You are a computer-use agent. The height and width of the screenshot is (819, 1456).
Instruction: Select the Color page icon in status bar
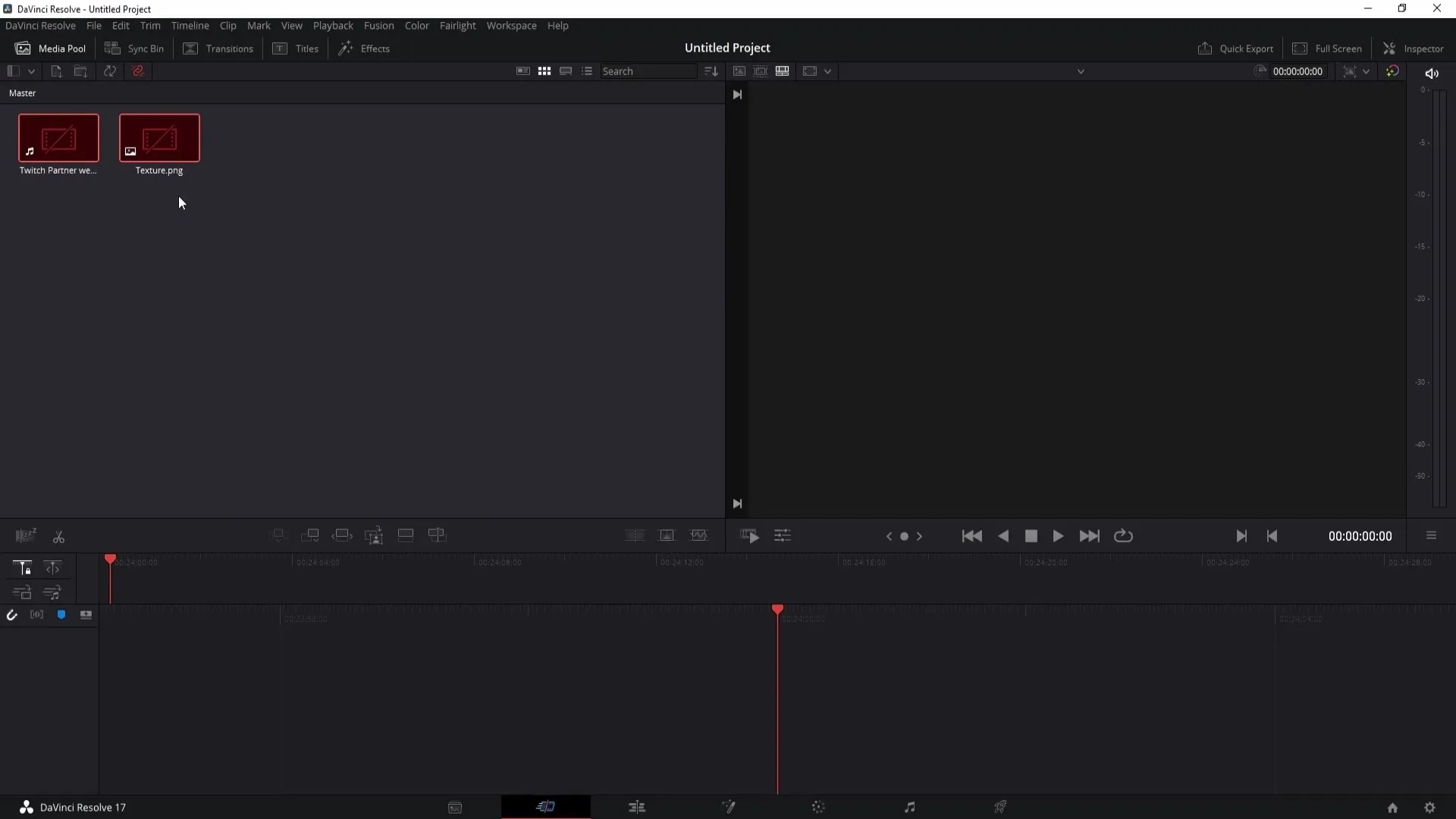pos(818,807)
